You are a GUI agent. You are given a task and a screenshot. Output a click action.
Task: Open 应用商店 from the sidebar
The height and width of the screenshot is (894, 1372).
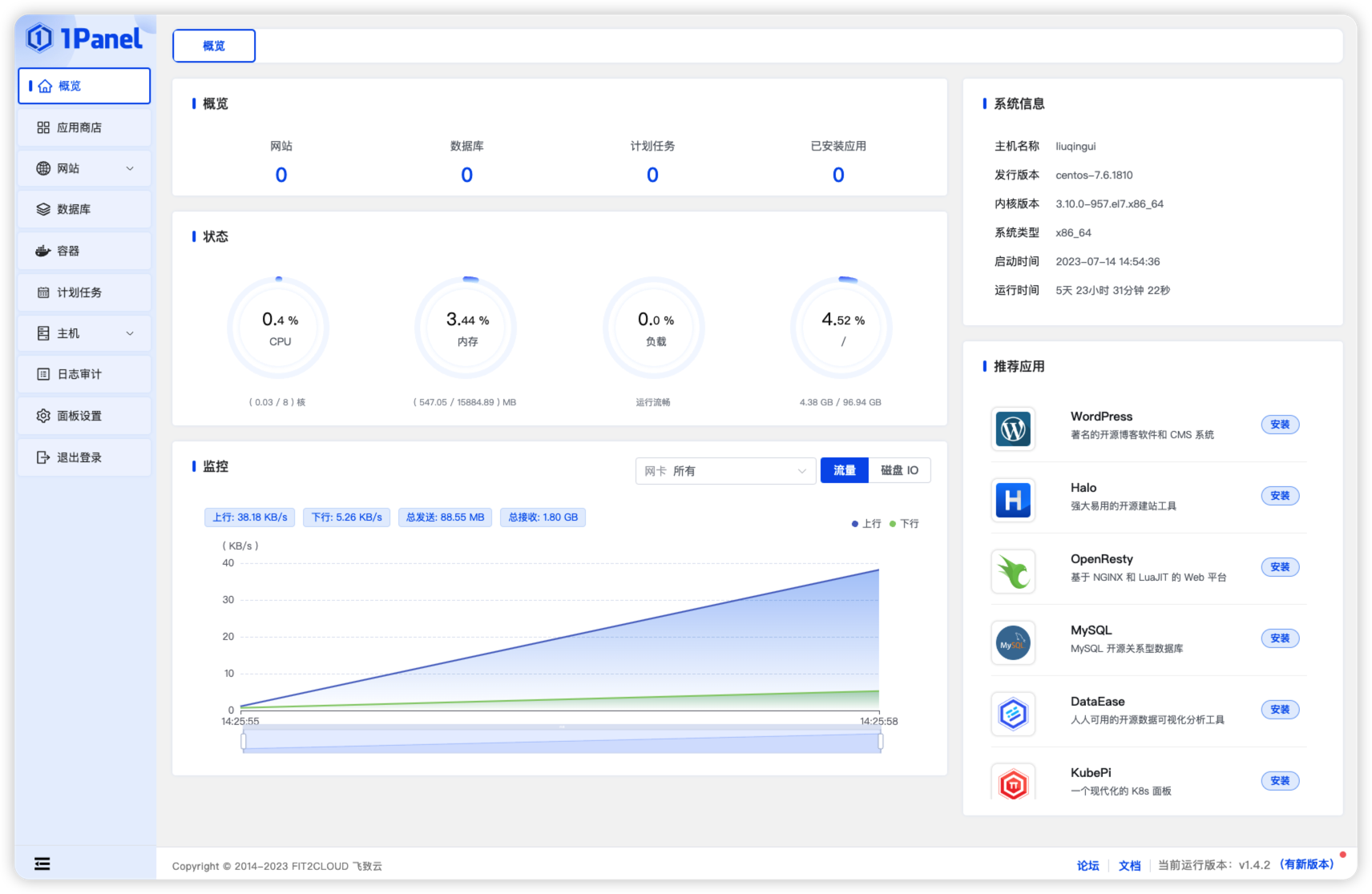79,128
